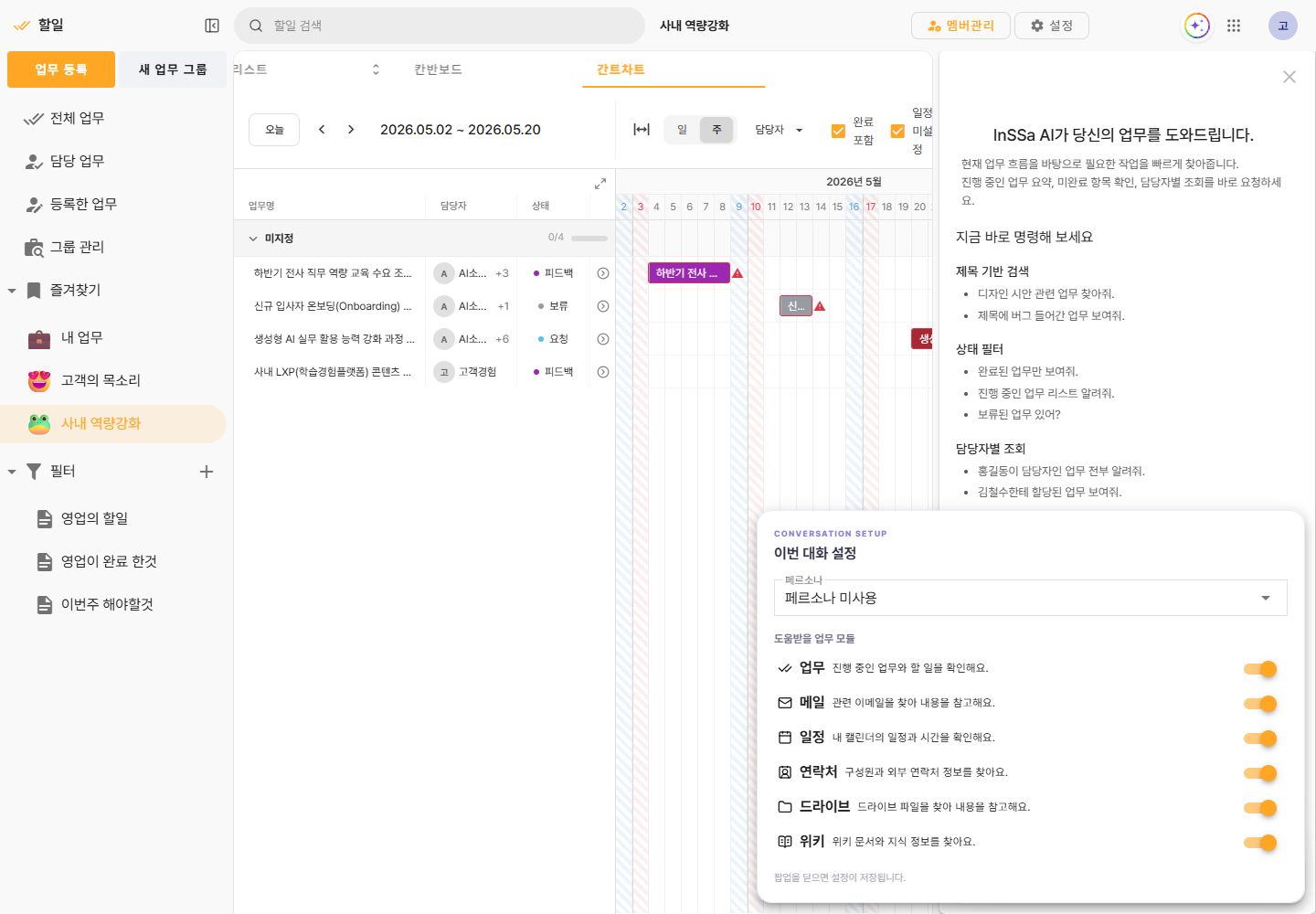
Task: Close the InSSa AI panel
Action: [x=1289, y=77]
